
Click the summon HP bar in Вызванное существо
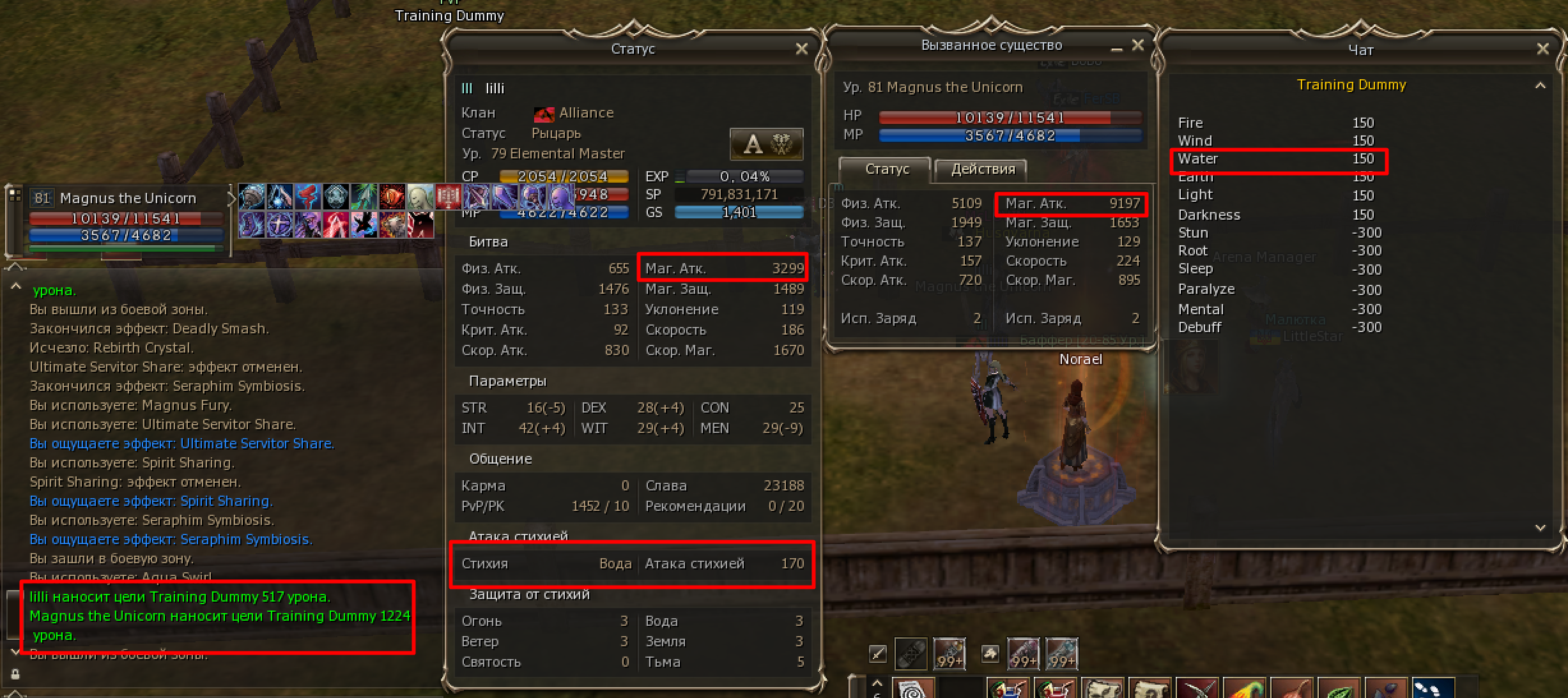1010,118
